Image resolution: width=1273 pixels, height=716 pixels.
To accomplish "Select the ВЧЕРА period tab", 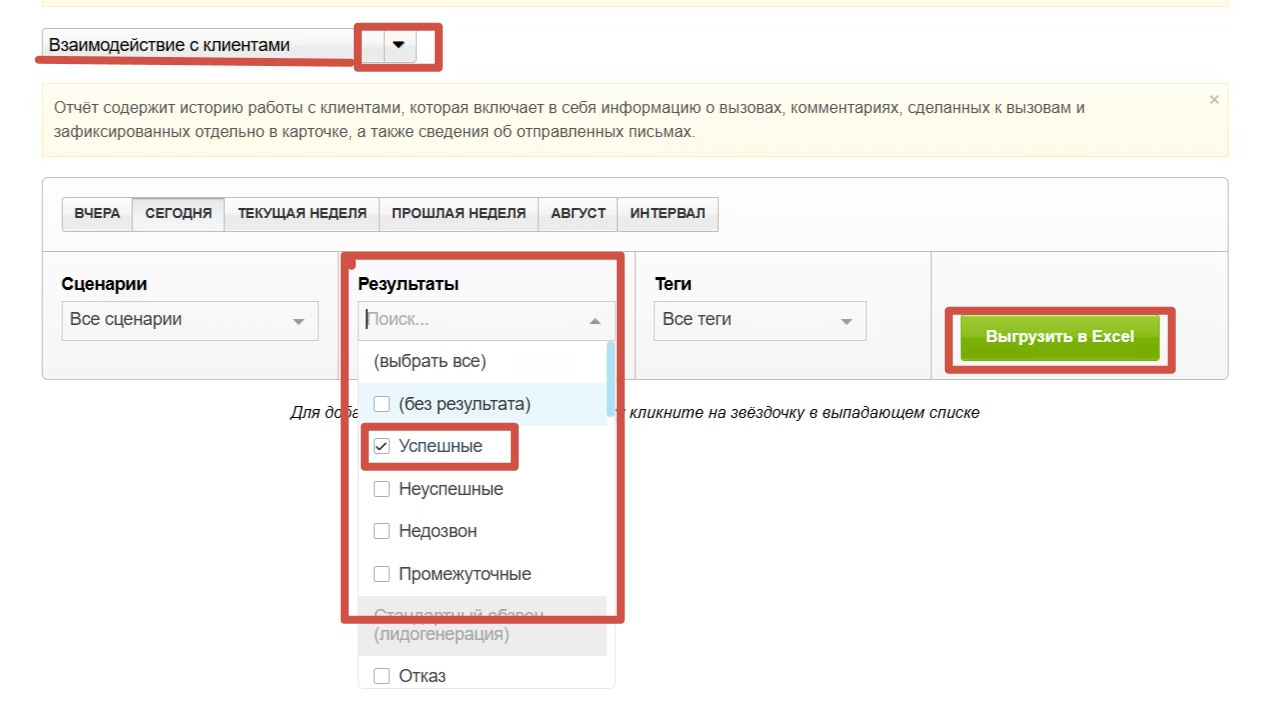I will (97, 214).
